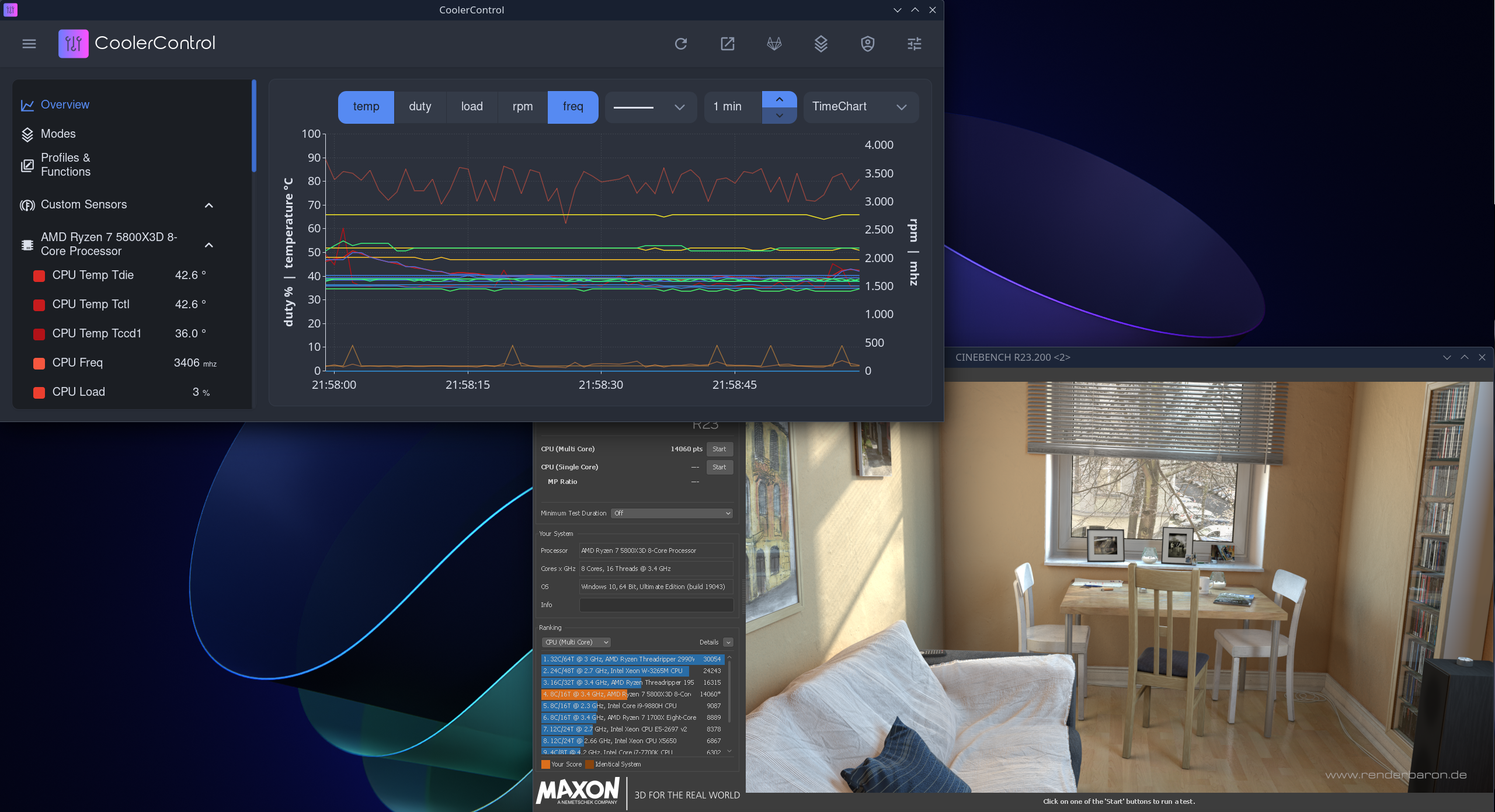Open the settings sliders icon
This screenshot has height=812, width=1495.
click(x=915, y=44)
